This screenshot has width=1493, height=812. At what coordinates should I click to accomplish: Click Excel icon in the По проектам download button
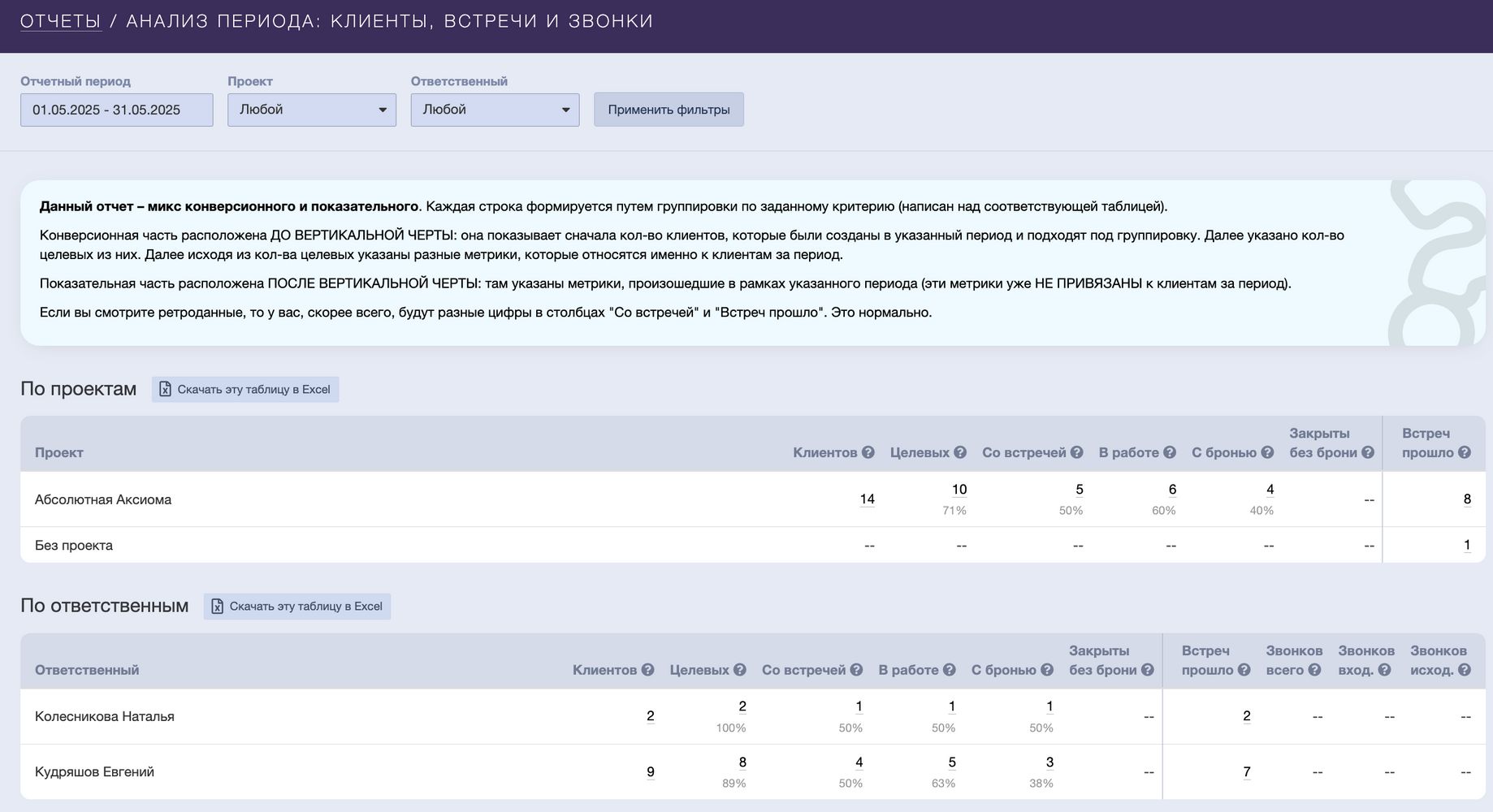(166, 389)
